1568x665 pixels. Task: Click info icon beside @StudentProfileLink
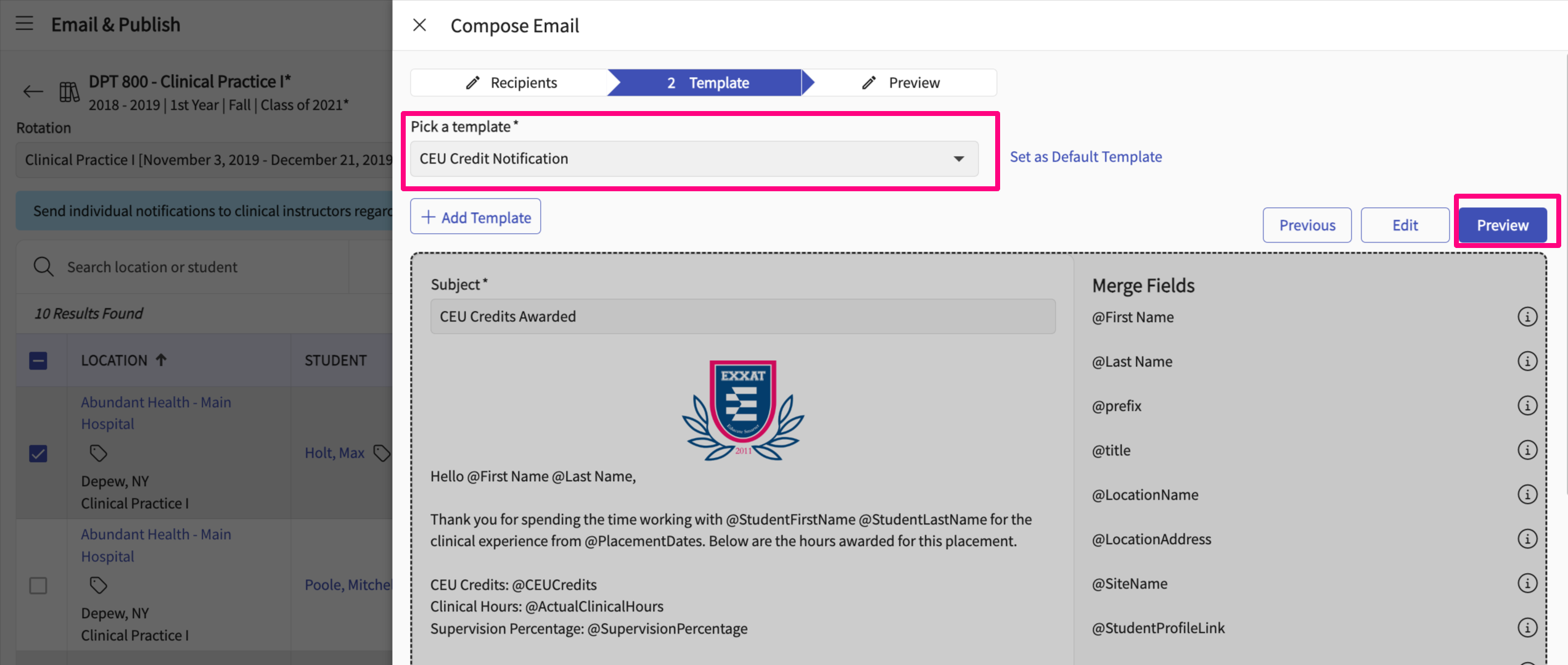click(x=1527, y=628)
